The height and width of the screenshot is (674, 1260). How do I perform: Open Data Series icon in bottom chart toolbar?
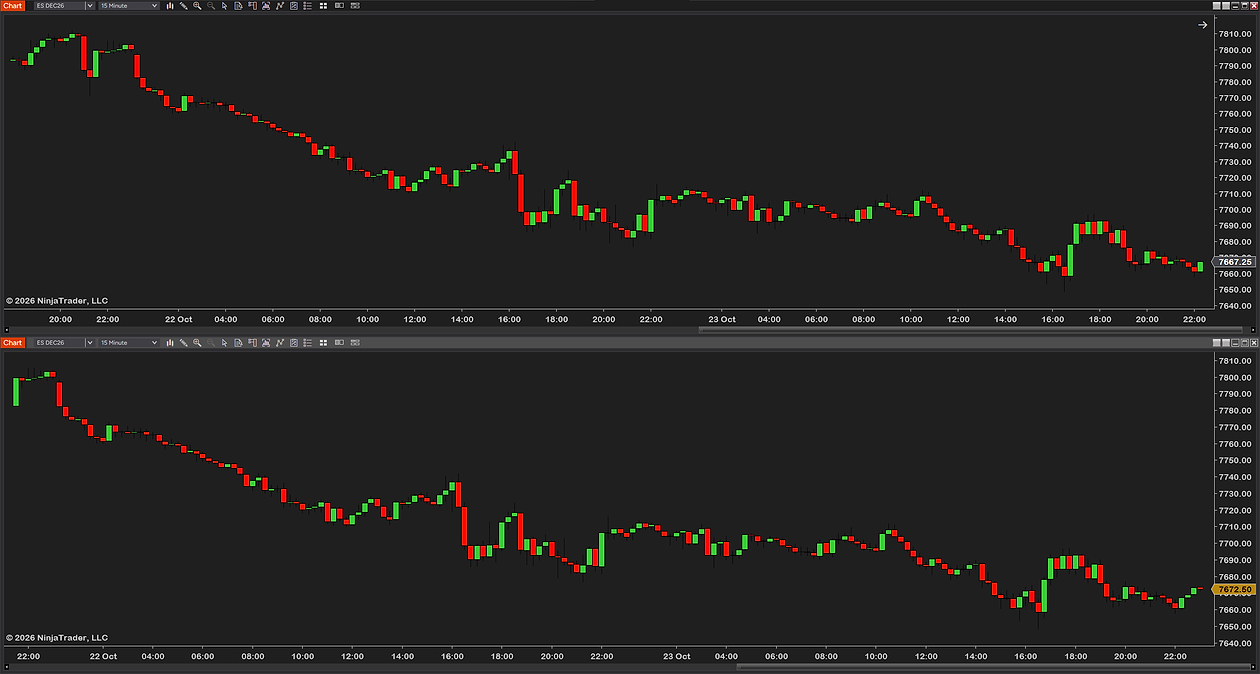coord(266,343)
